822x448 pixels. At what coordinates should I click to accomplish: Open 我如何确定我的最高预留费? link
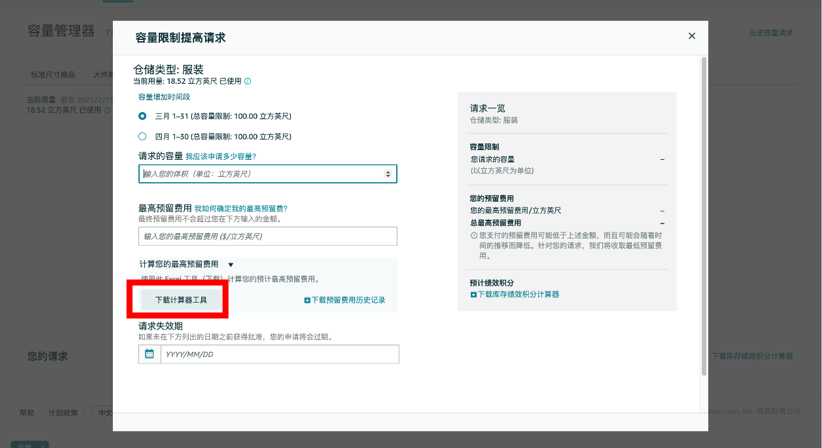pyautogui.click(x=241, y=209)
